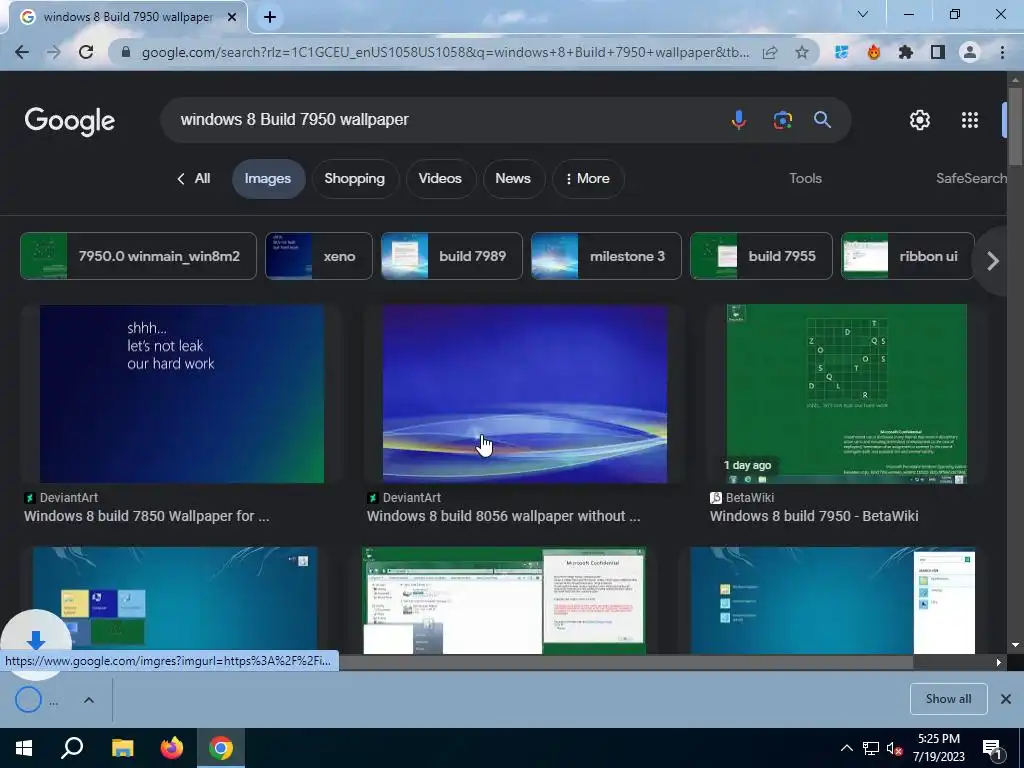This screenshot has width=1024, height=768.
Task: Search by image with Google Lens icon
Action: 782,120
